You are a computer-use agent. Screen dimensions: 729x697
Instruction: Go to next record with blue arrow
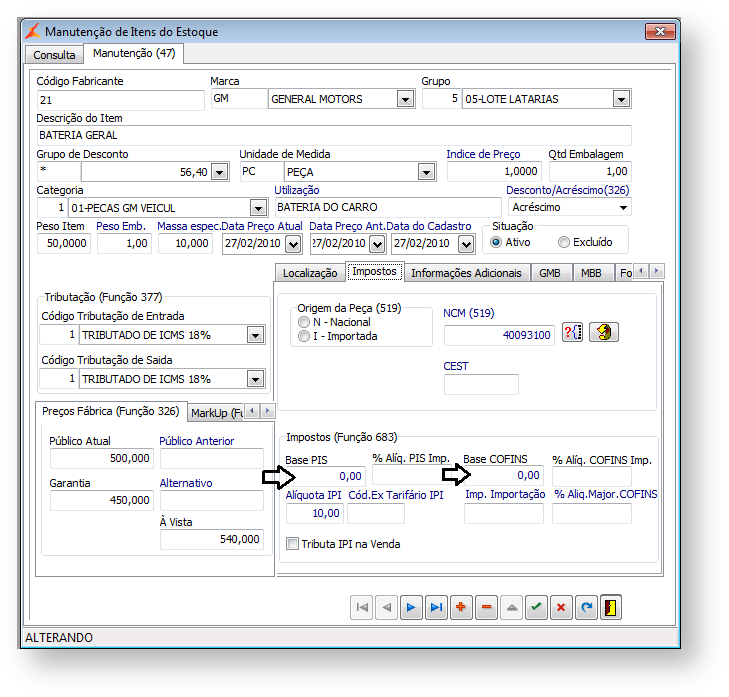tap(410, 606)
